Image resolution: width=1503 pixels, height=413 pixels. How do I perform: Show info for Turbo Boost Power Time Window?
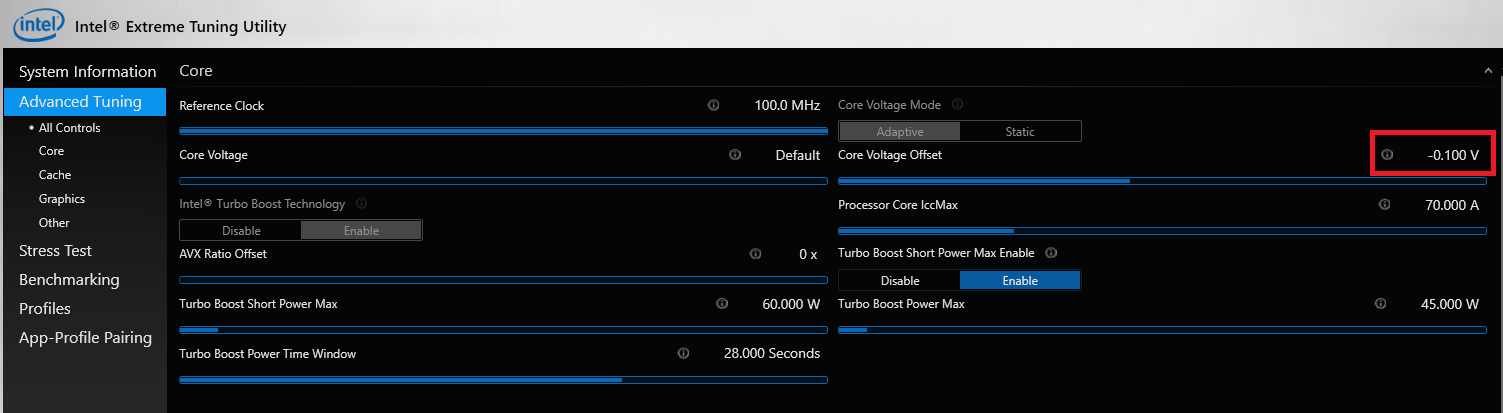click(683, 353)
